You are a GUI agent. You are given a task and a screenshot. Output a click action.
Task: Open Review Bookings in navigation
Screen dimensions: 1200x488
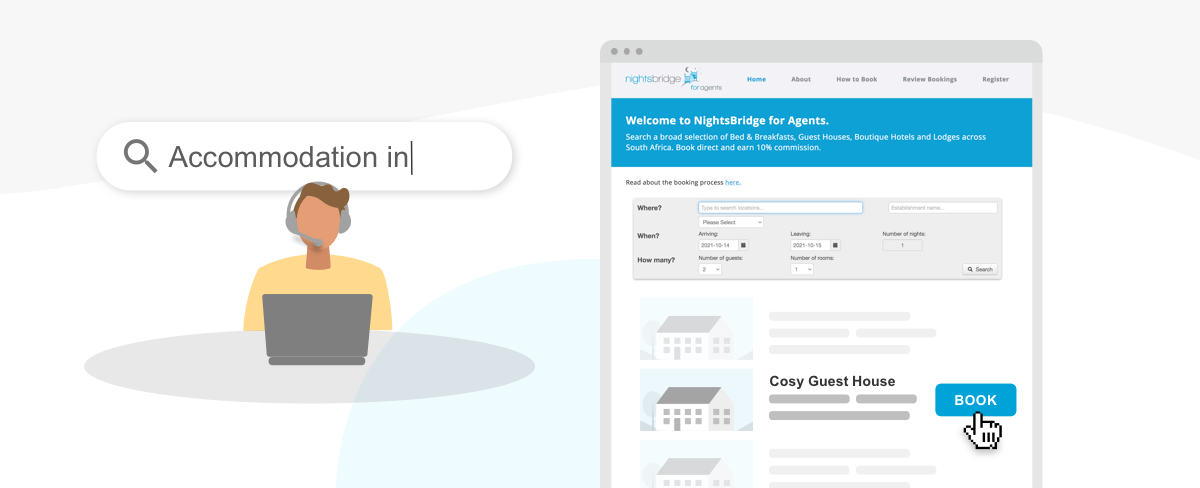tap(929, 79)
